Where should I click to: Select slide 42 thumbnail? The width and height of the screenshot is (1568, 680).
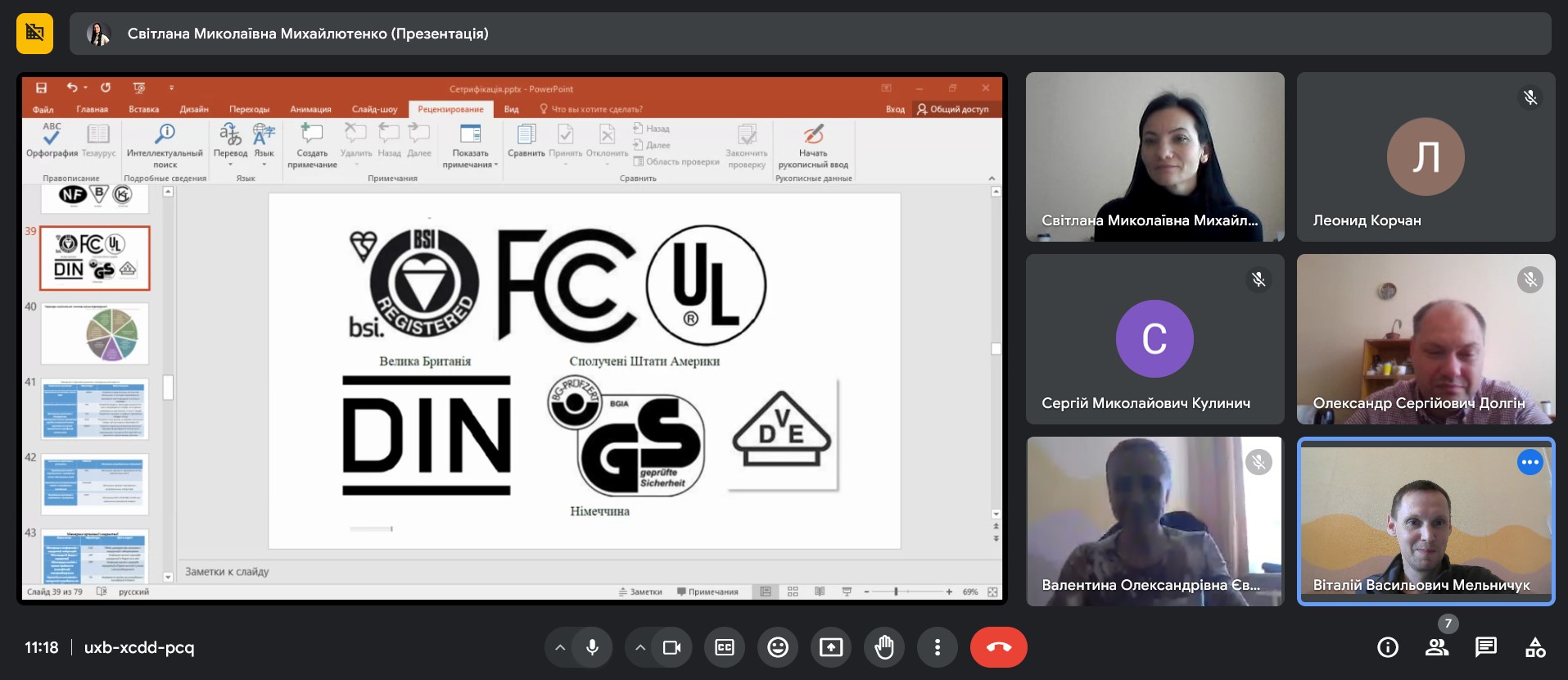pyautogui.click(x=95, y=484)
